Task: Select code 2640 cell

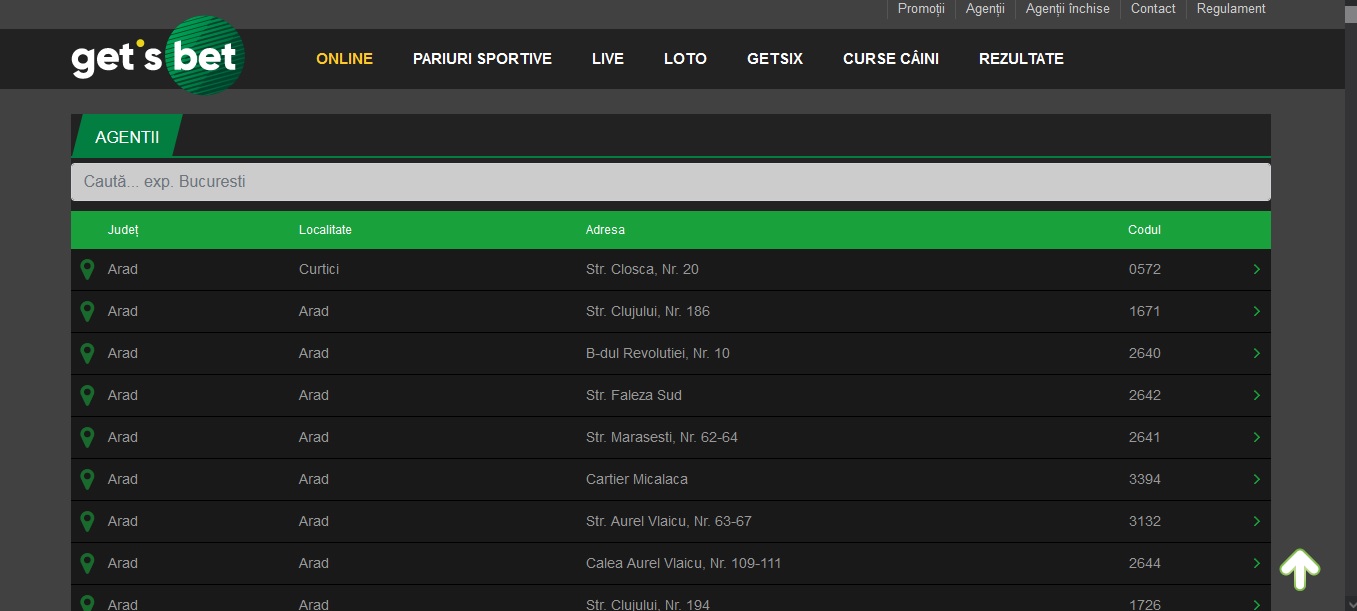Action: (1145, 353)
